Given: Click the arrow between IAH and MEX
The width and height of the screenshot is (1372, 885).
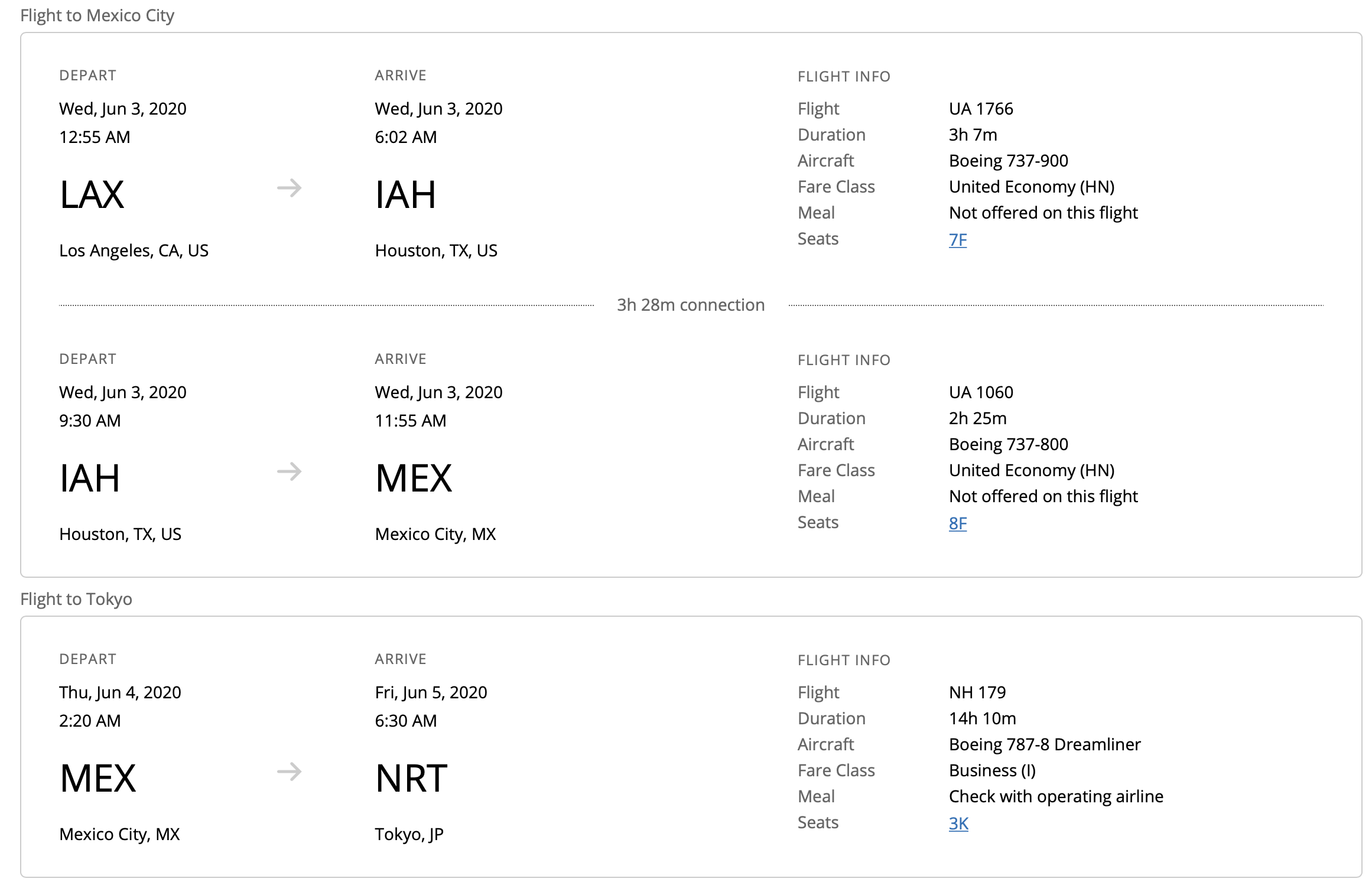Looking at the screenshot, I should (x=290, y=472).
